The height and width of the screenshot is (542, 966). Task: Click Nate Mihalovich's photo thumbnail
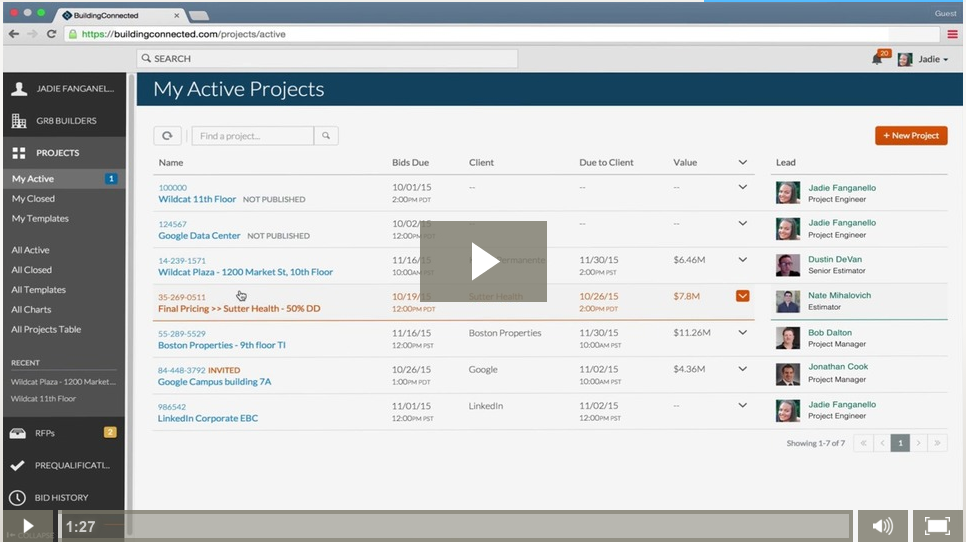tap(788, 301)
